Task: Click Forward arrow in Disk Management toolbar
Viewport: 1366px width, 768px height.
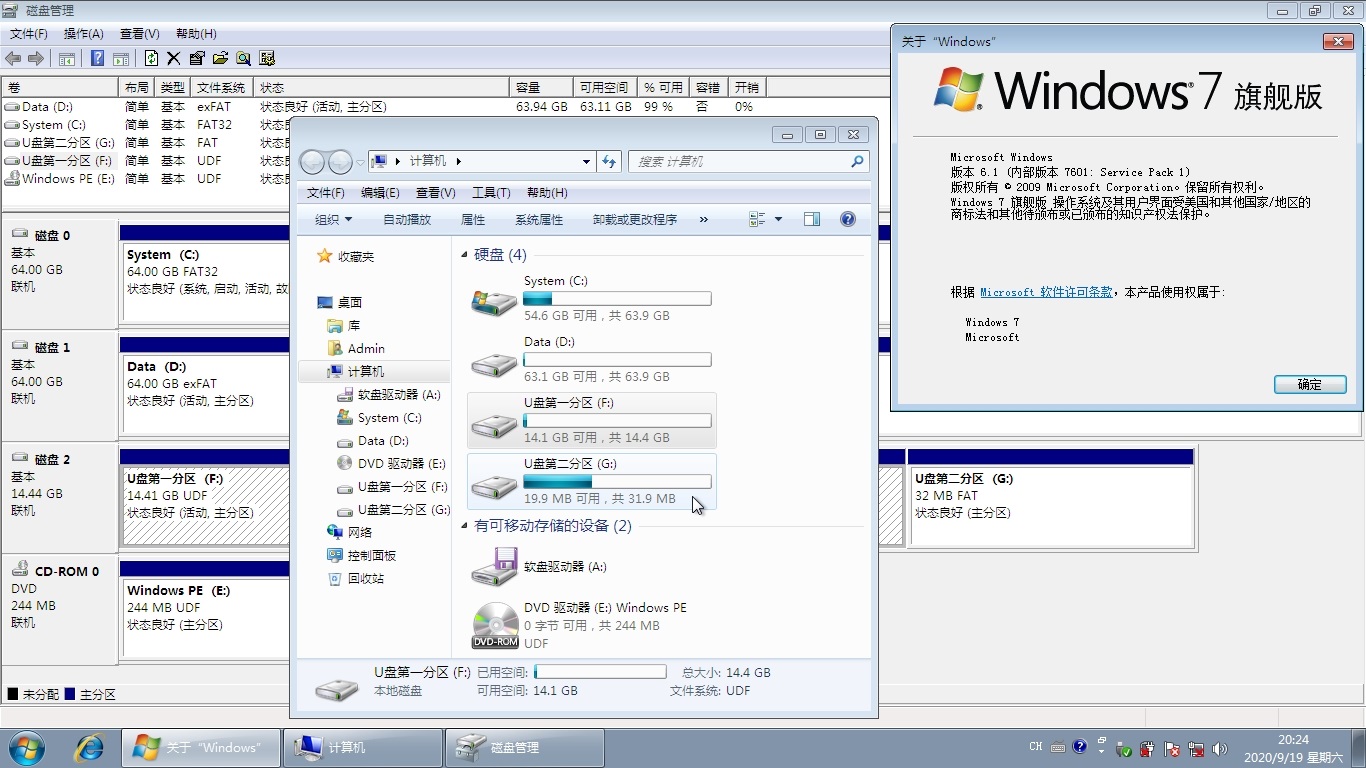Action: click(36, 59)
